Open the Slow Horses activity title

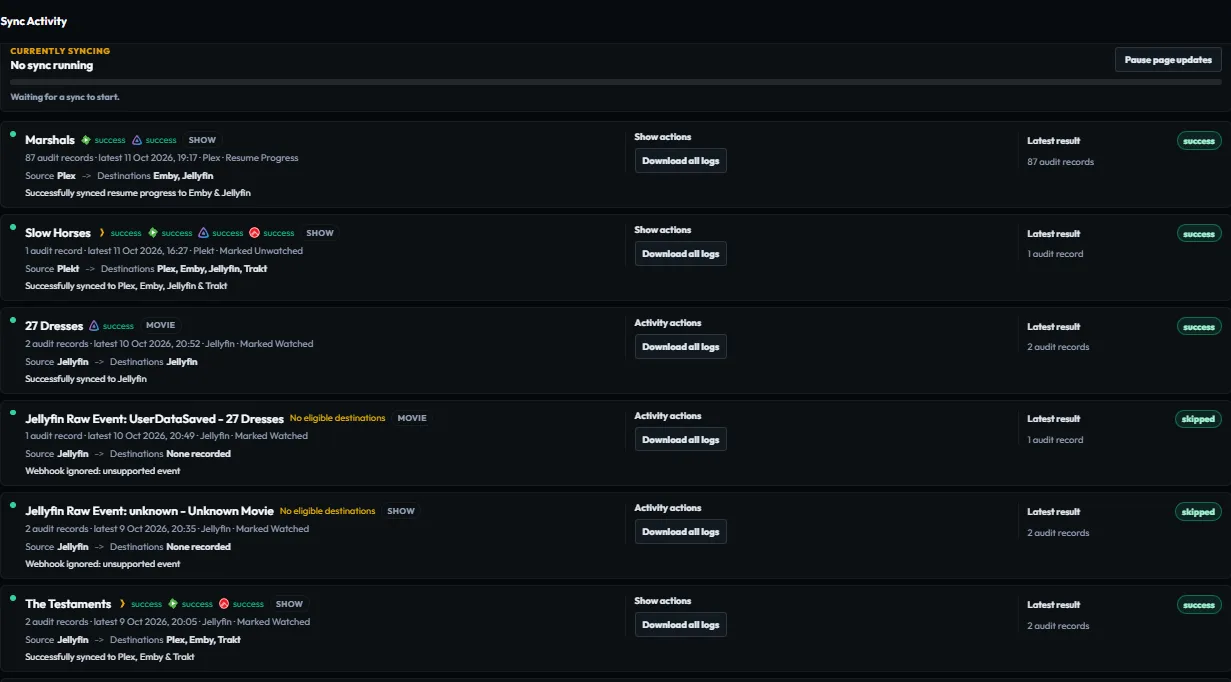58,233
